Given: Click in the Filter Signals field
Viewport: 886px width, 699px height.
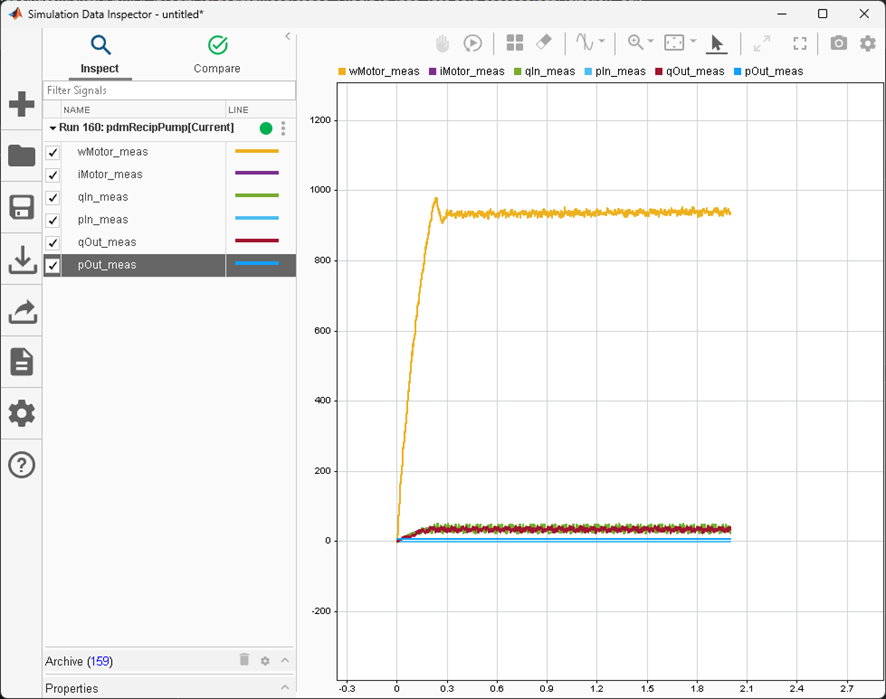Looking at the screenshot, I should point(169,90).
